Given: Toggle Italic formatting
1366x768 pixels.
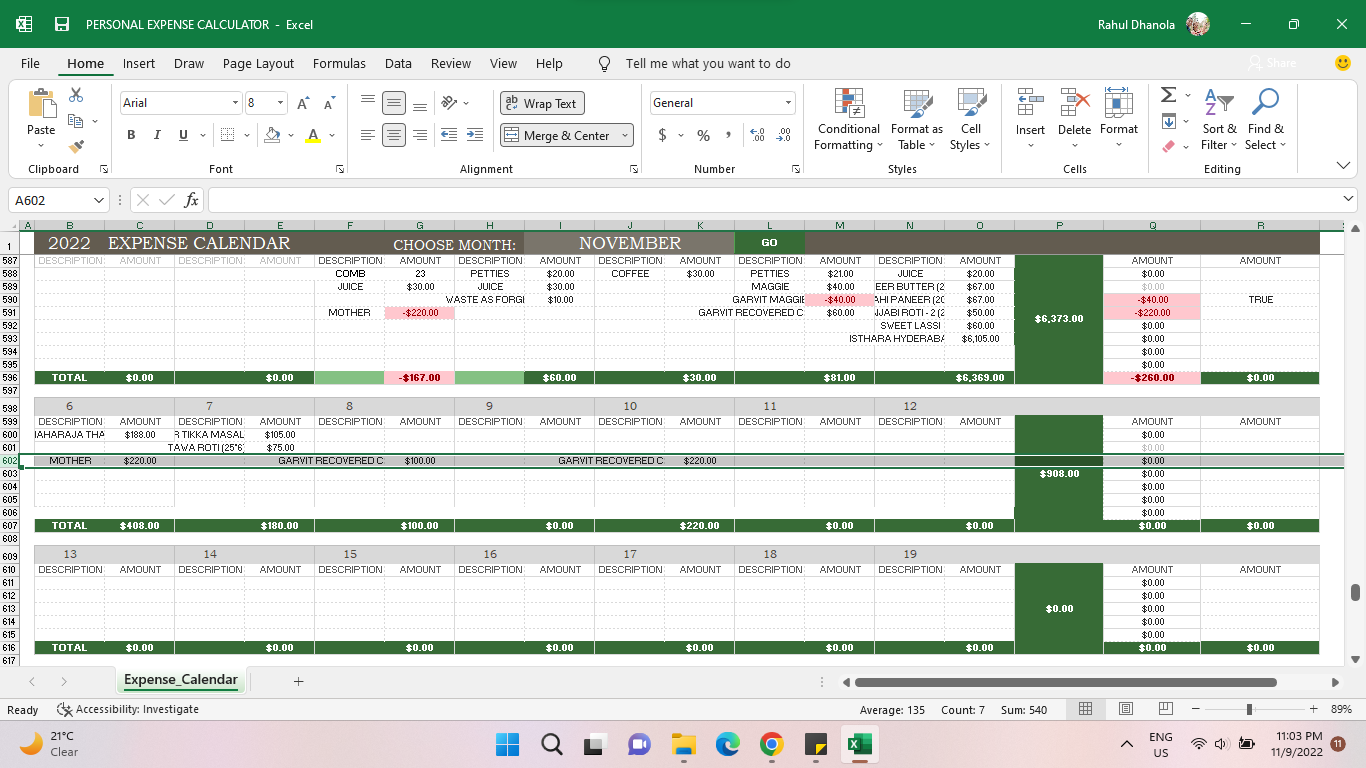Looking at the screenshot, I should coord(157,135).
